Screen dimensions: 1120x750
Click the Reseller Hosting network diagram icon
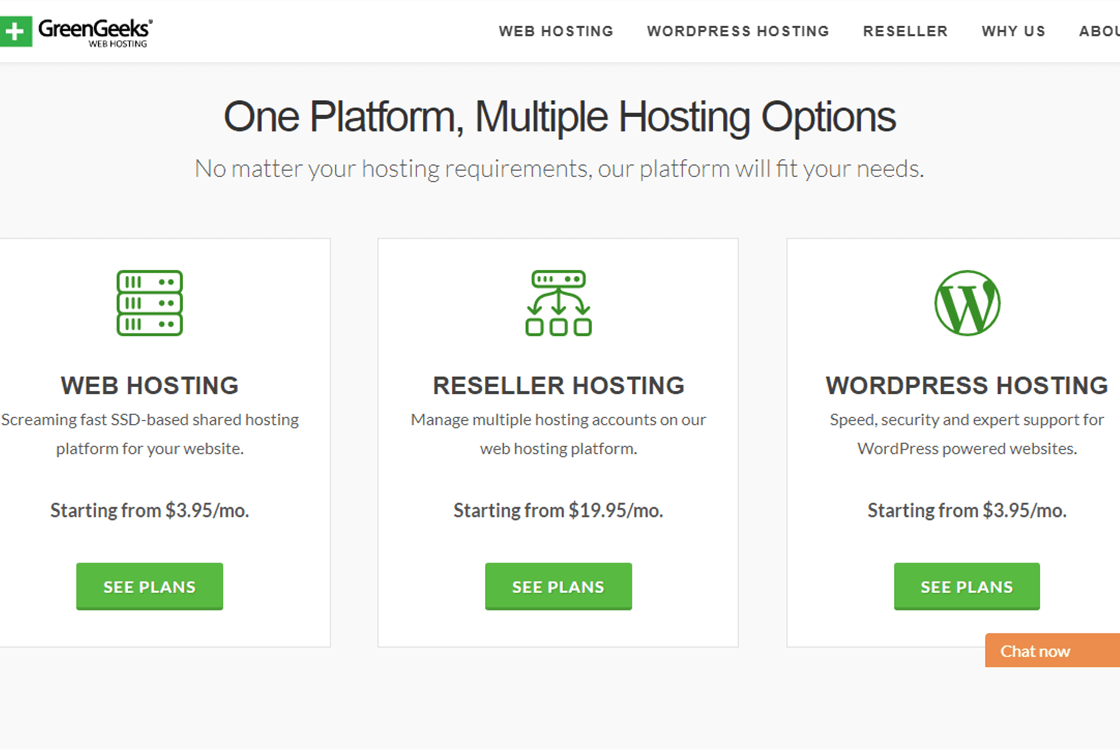point(558,303)
